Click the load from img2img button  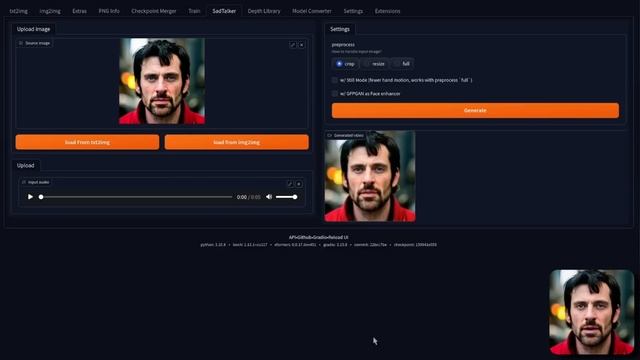[x=237, y=142]
